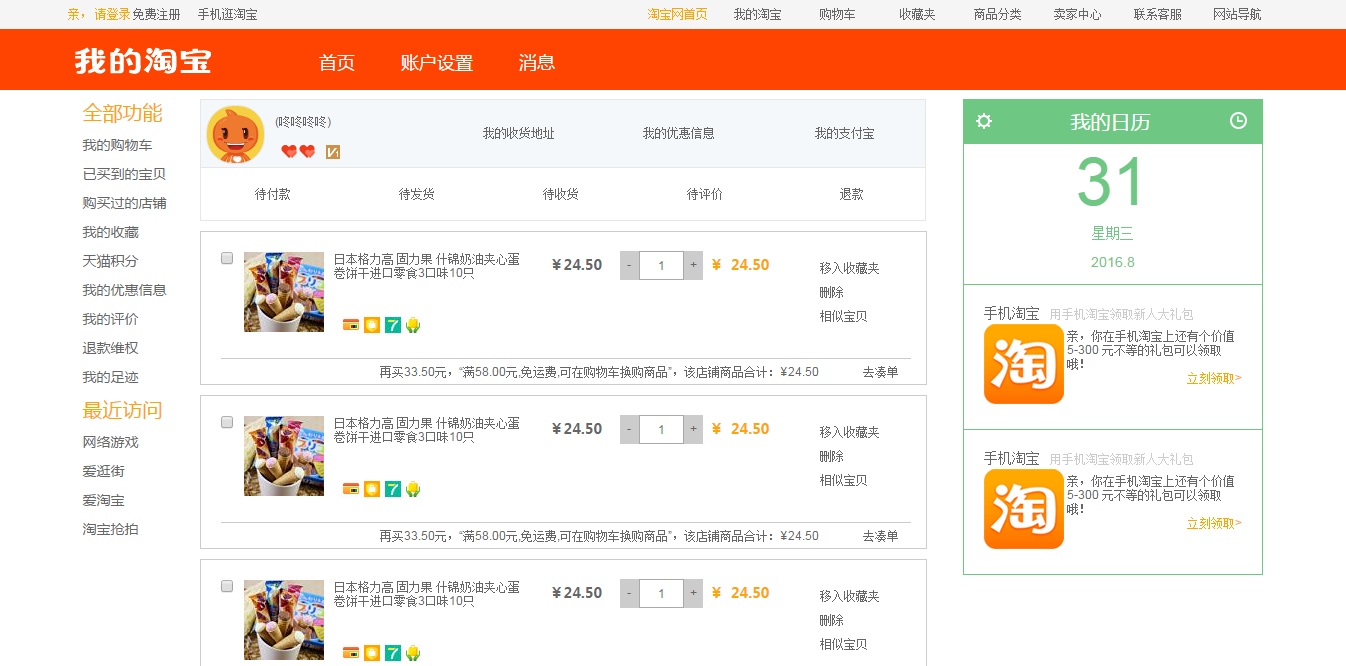This screenshot has width=1346, height=666.
Task: Open 消息 in the orange header
Action: tap(537, 63)
